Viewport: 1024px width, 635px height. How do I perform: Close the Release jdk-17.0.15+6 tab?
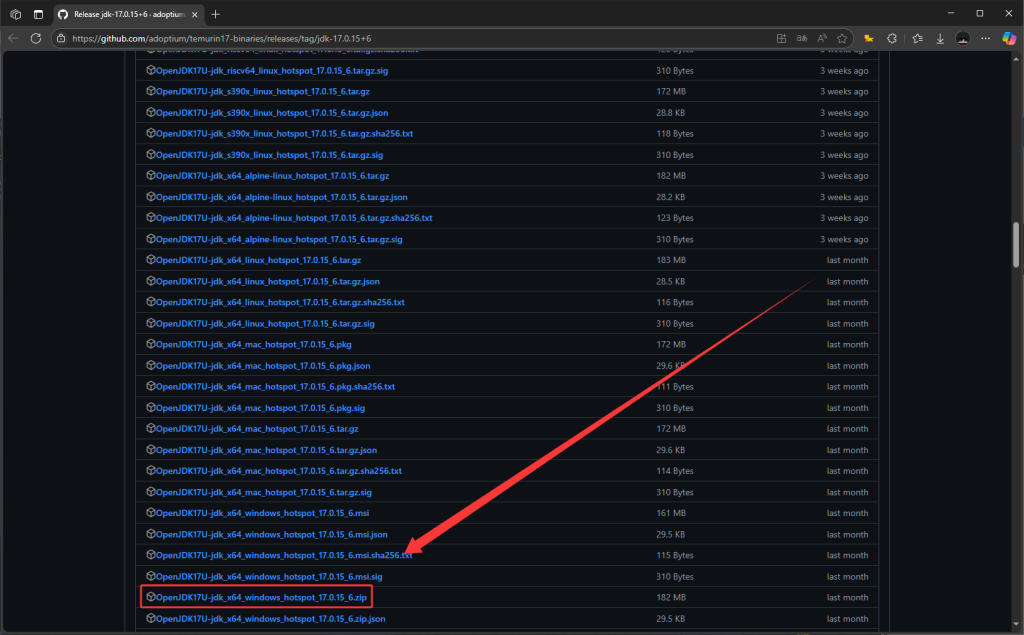click(x=195, y=14)
